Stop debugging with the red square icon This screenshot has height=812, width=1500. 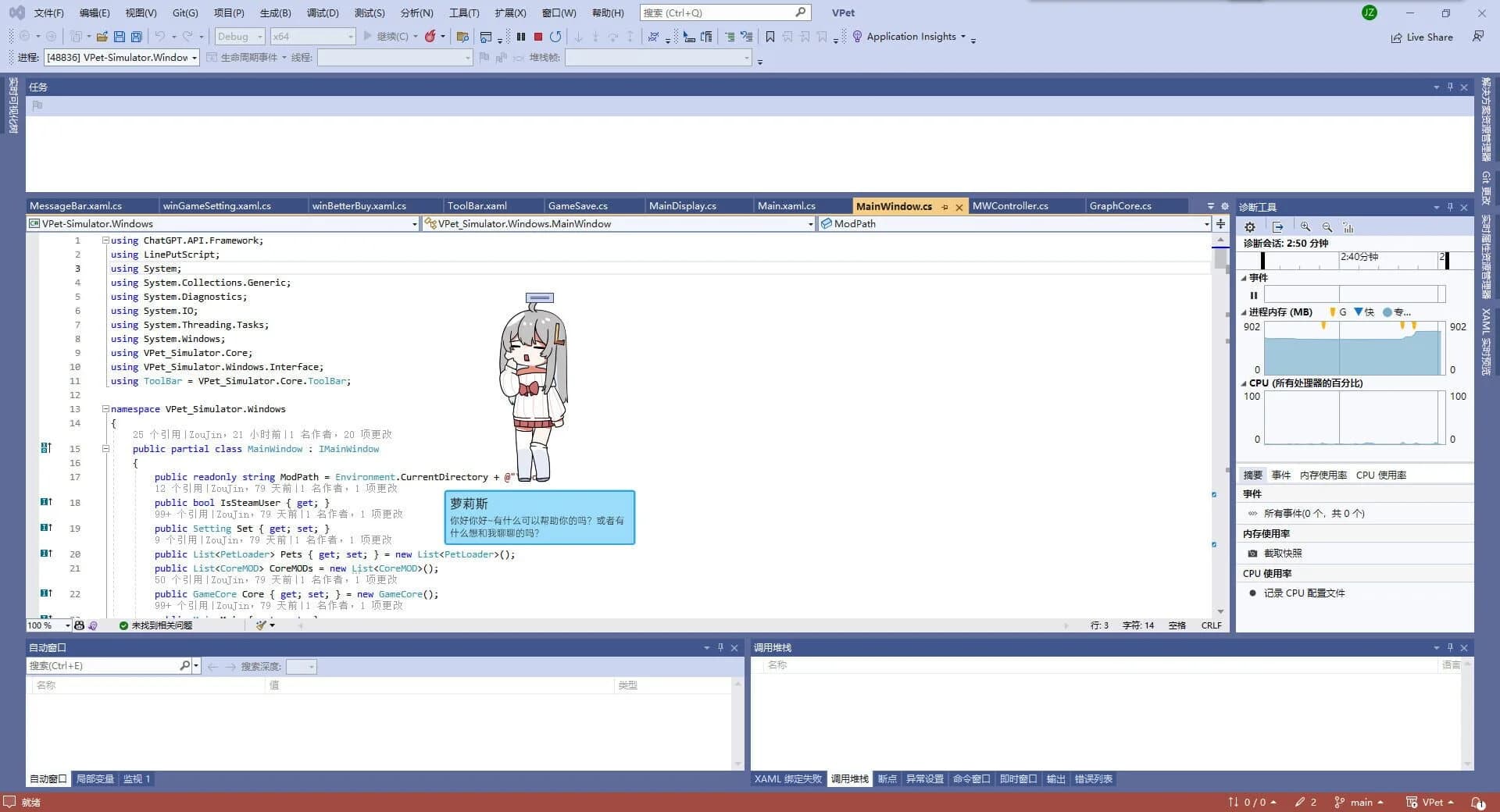point(538,36)
